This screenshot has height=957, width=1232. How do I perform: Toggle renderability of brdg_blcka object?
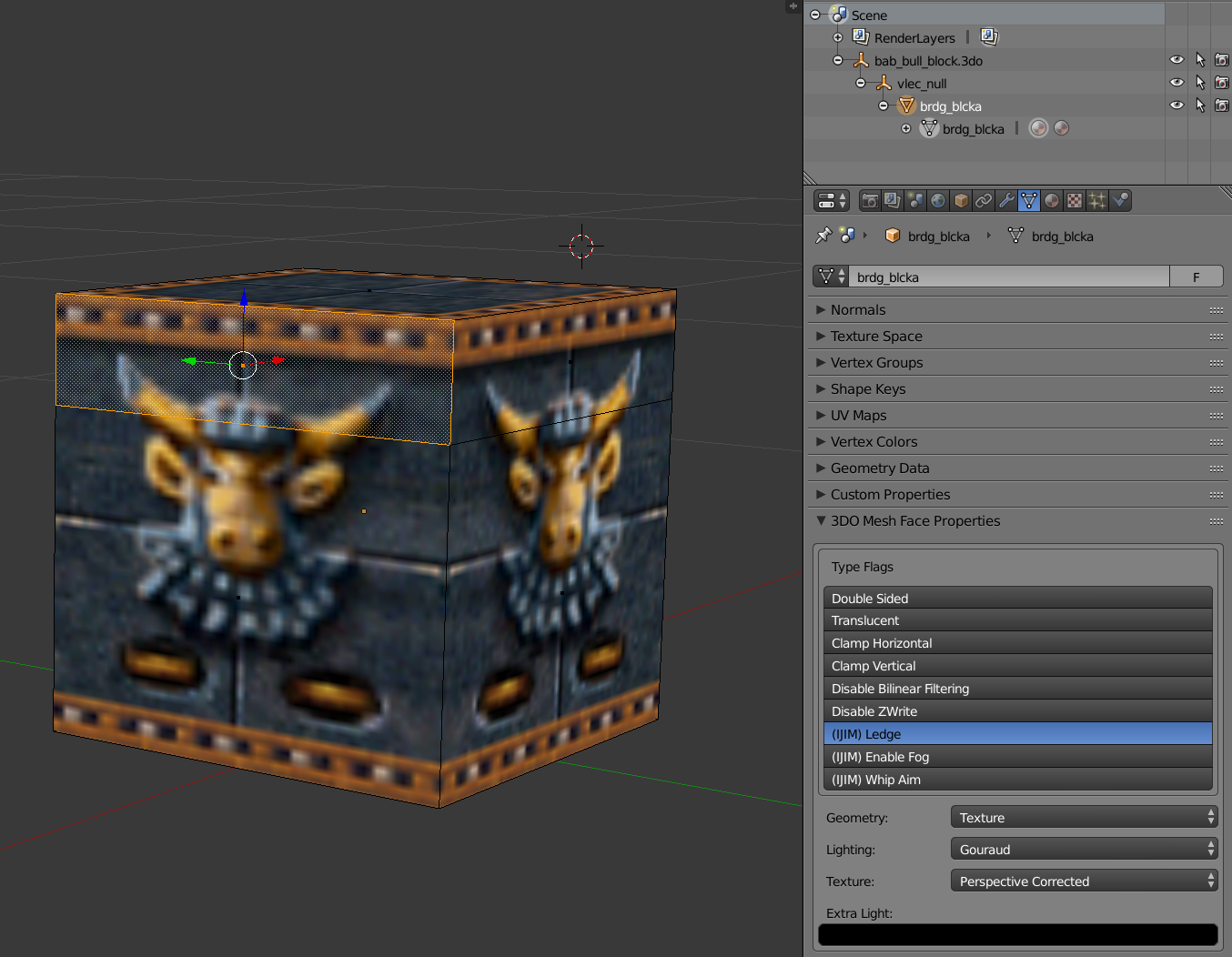pyautogui.click(x=1222, y=106)
